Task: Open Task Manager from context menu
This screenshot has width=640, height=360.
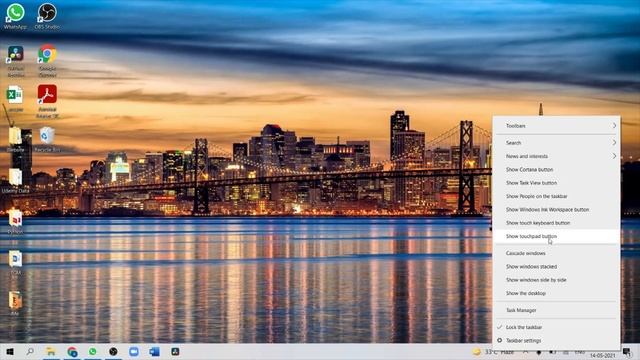Action: coord(556,310)
